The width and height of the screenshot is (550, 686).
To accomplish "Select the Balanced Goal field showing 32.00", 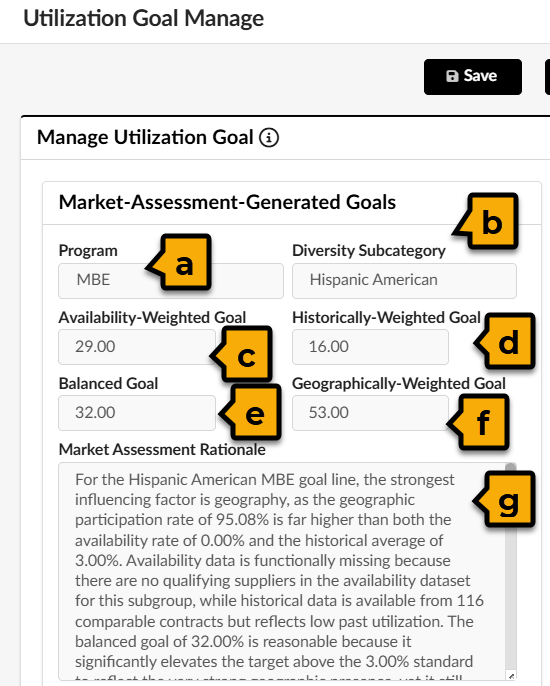I will [x=137, y=413].
